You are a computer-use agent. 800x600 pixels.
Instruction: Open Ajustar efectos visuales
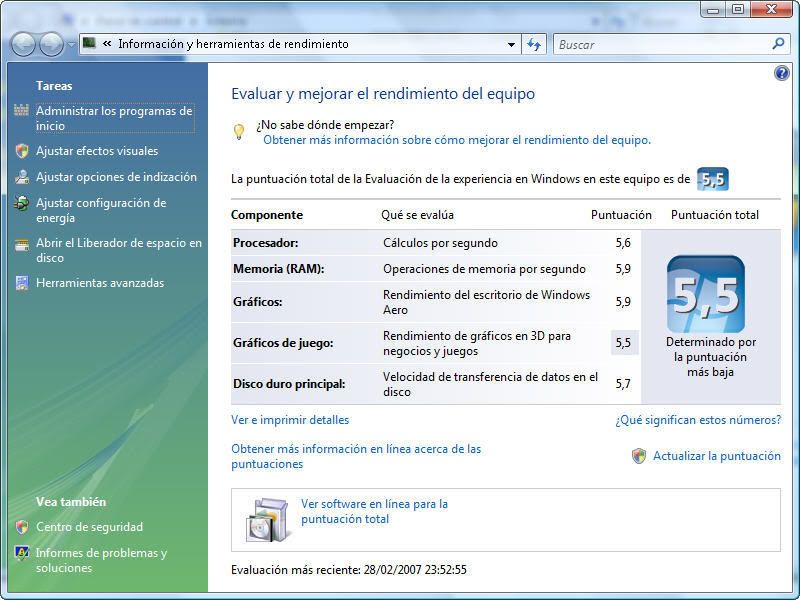(x=97, y=151)
